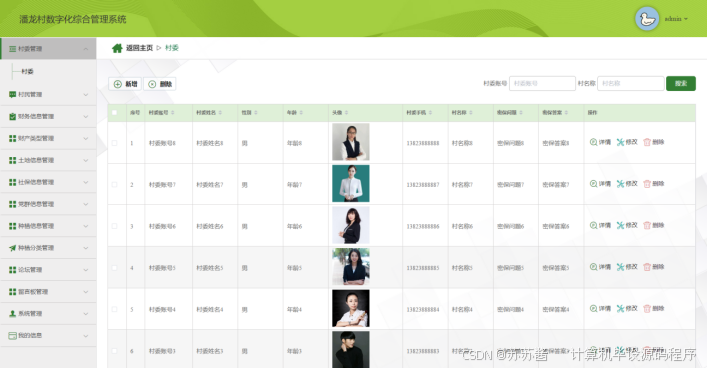Open the avatar photo in row 5

351,308
